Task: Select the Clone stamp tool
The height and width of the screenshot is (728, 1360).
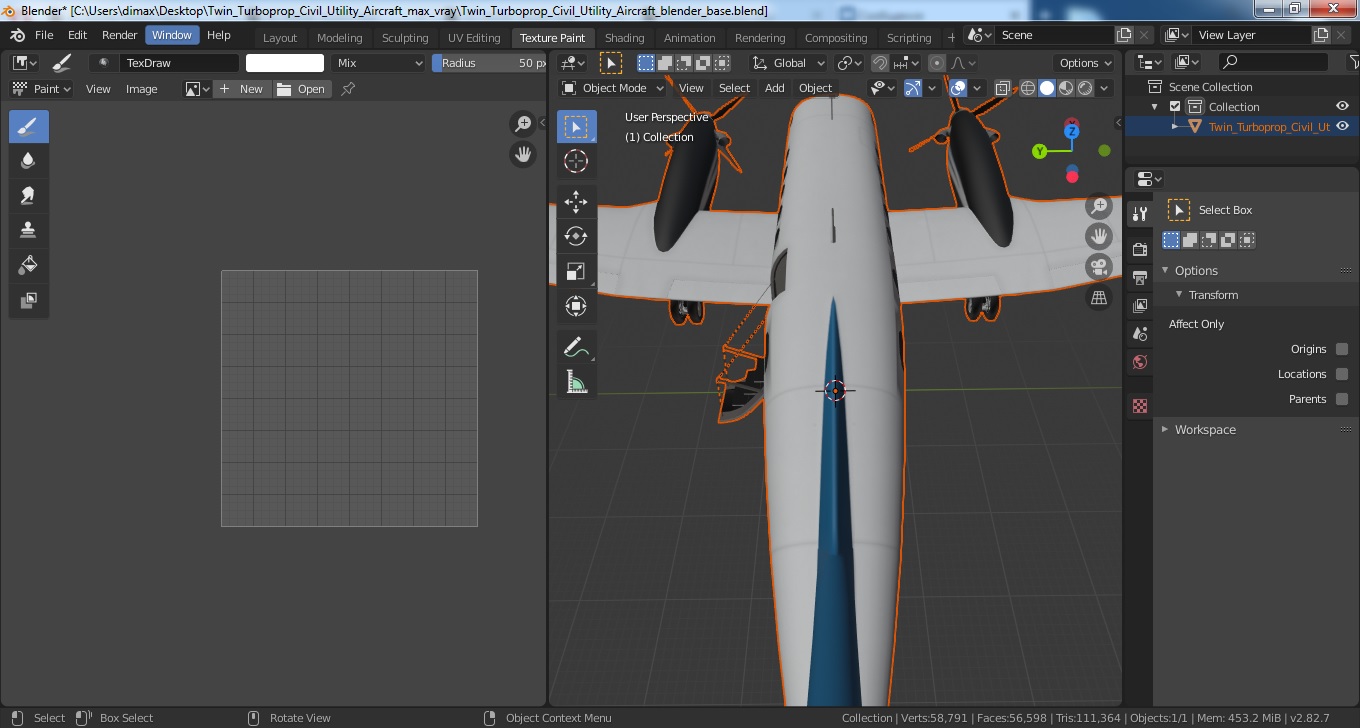Action: 29,230
